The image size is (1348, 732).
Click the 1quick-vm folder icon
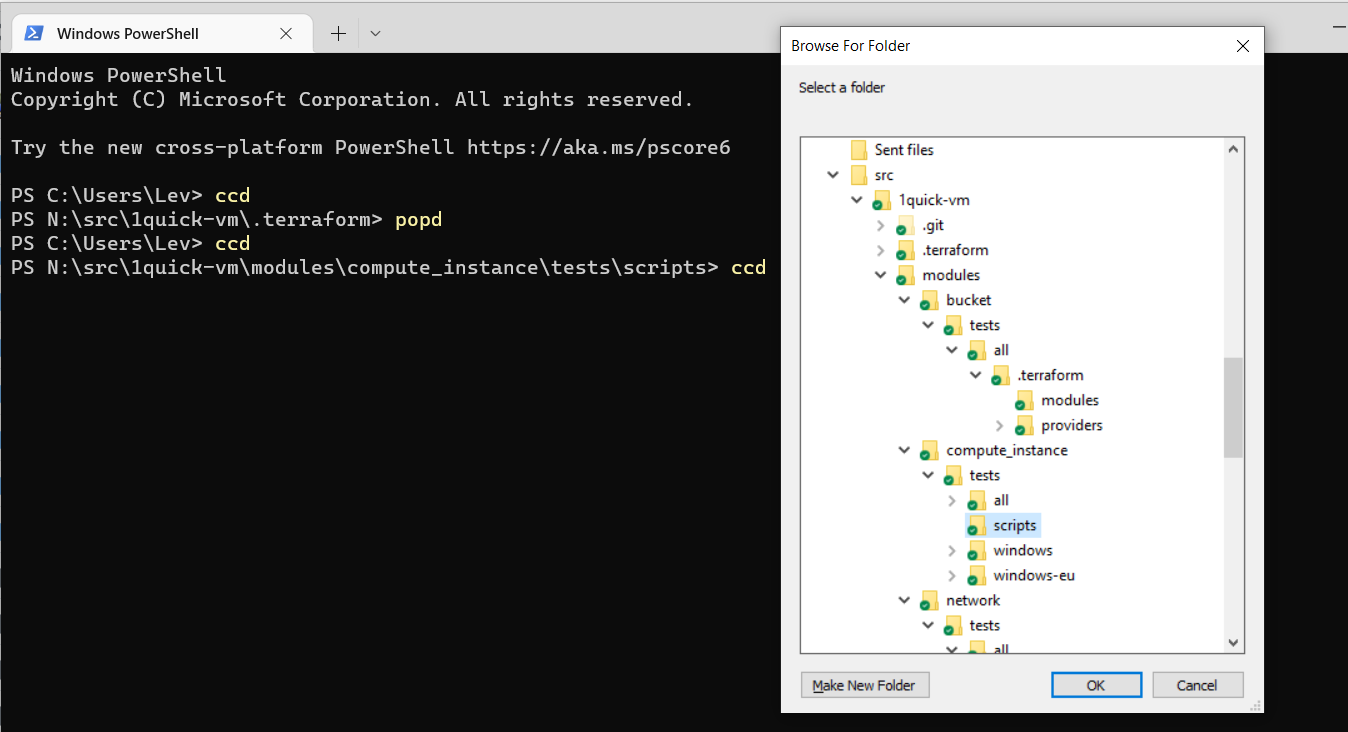[882, 201]
